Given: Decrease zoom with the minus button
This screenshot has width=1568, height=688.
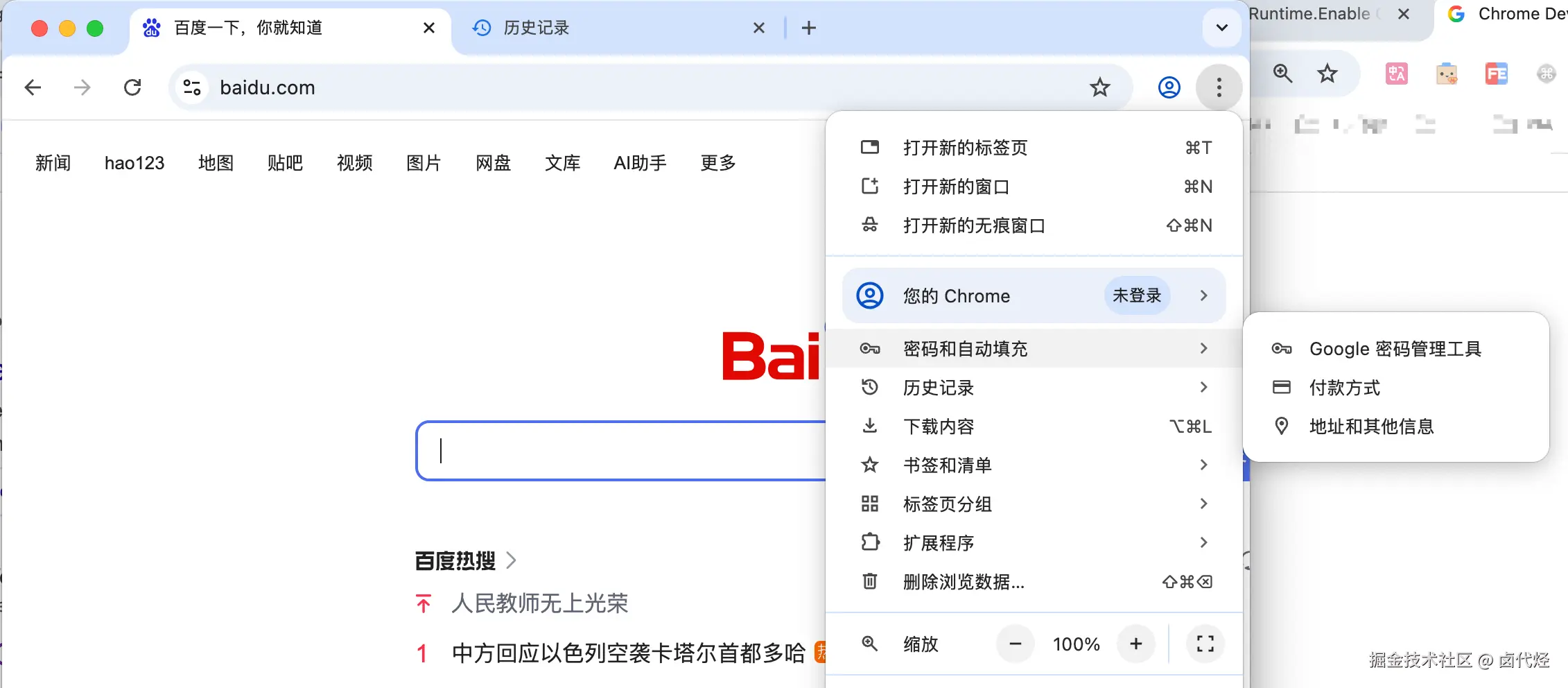Looking at the screenshot, I should click(1016, 644).
